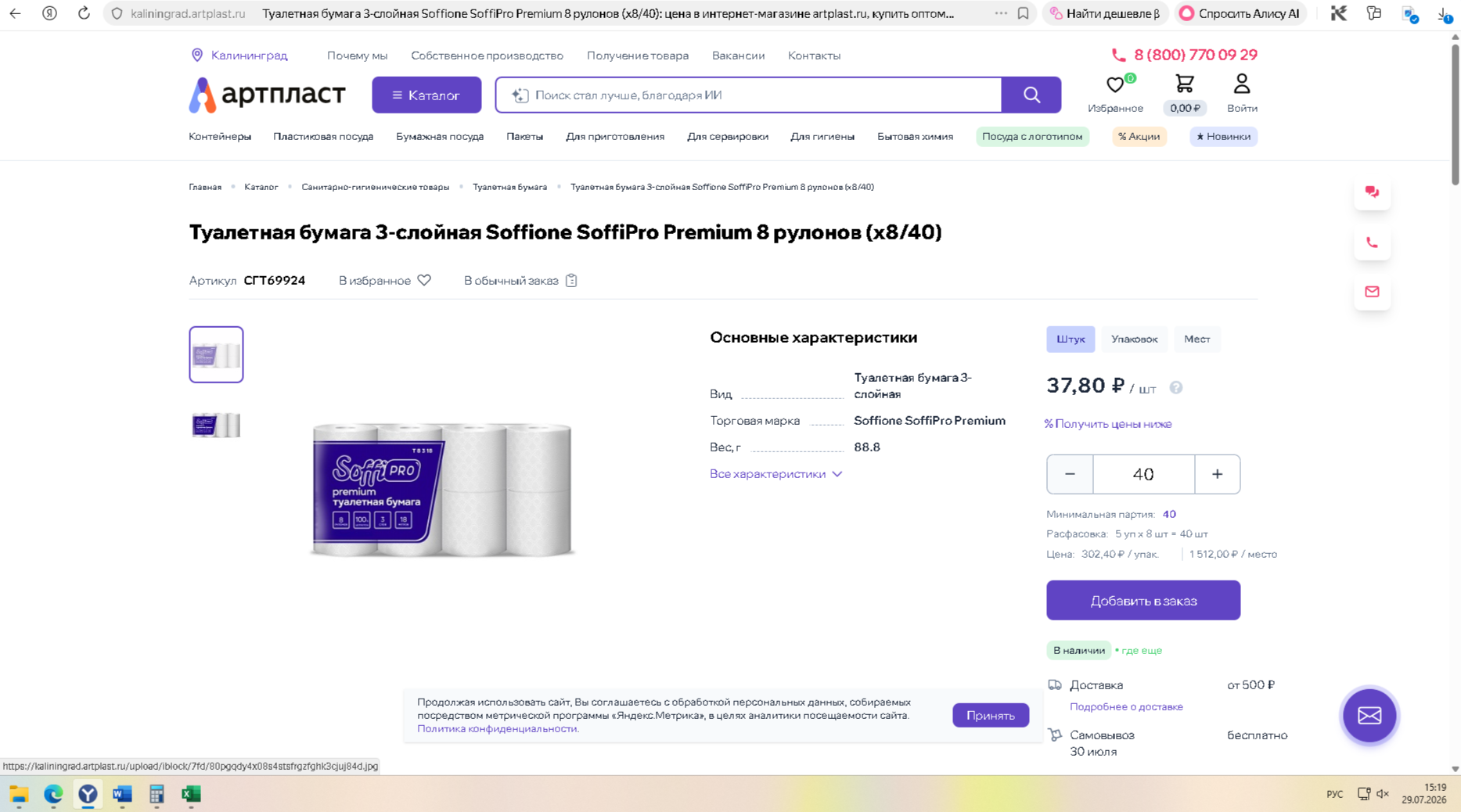Viewport: 1461px width, 812px height.
Task: Open the shopping cart icon
Action: click(1184, 84)
